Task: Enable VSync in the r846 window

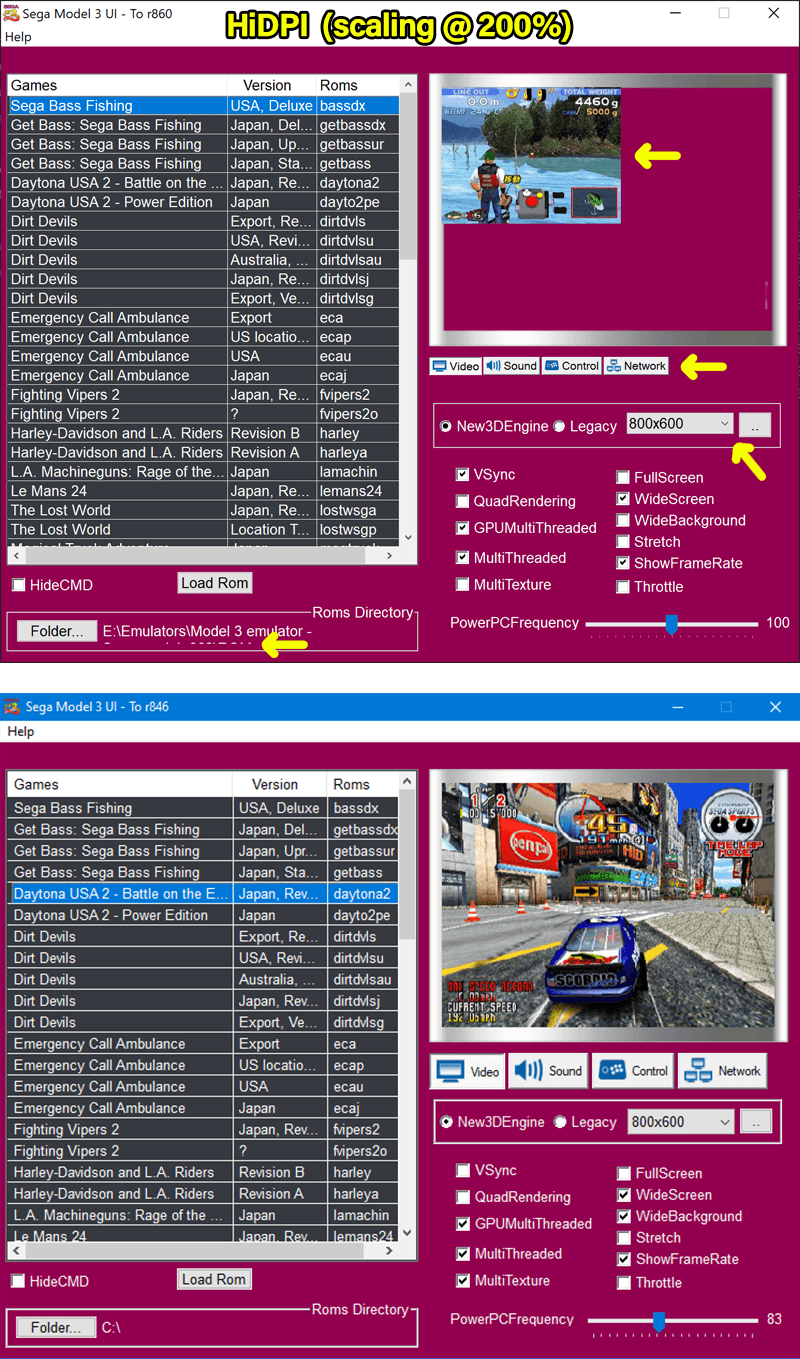Action: [463, 1170]
